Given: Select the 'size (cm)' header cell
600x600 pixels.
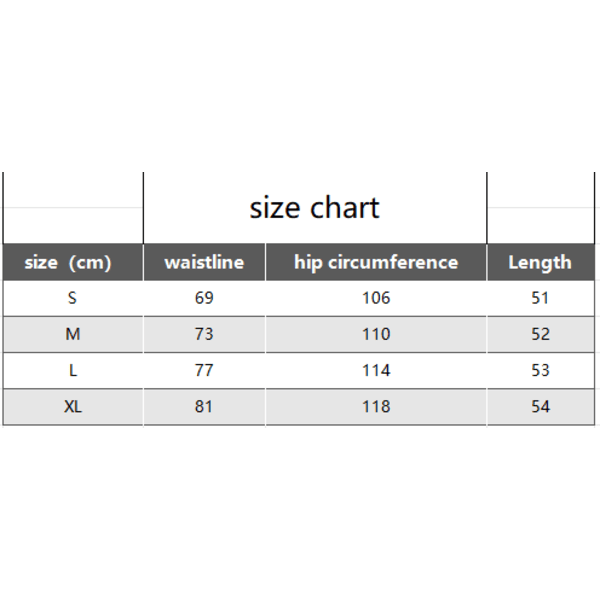Looking at the screenshot, I should click(x=73, y=262).
